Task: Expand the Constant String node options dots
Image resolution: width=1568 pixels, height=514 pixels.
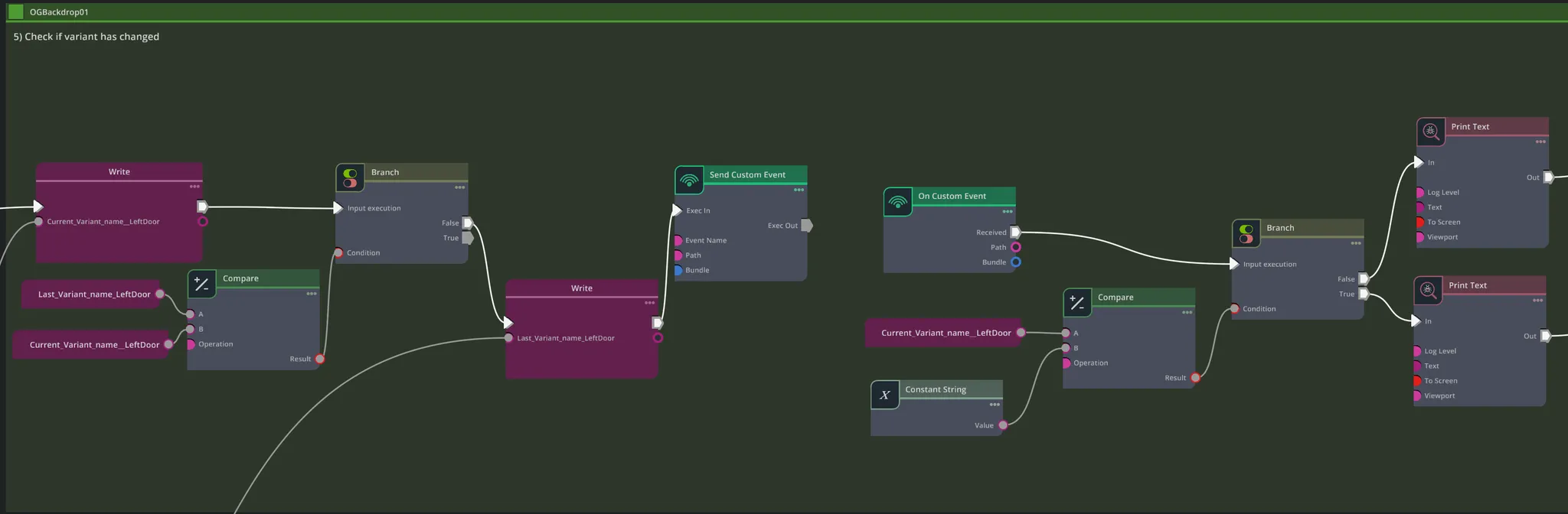Action: [x=995, y=405]
